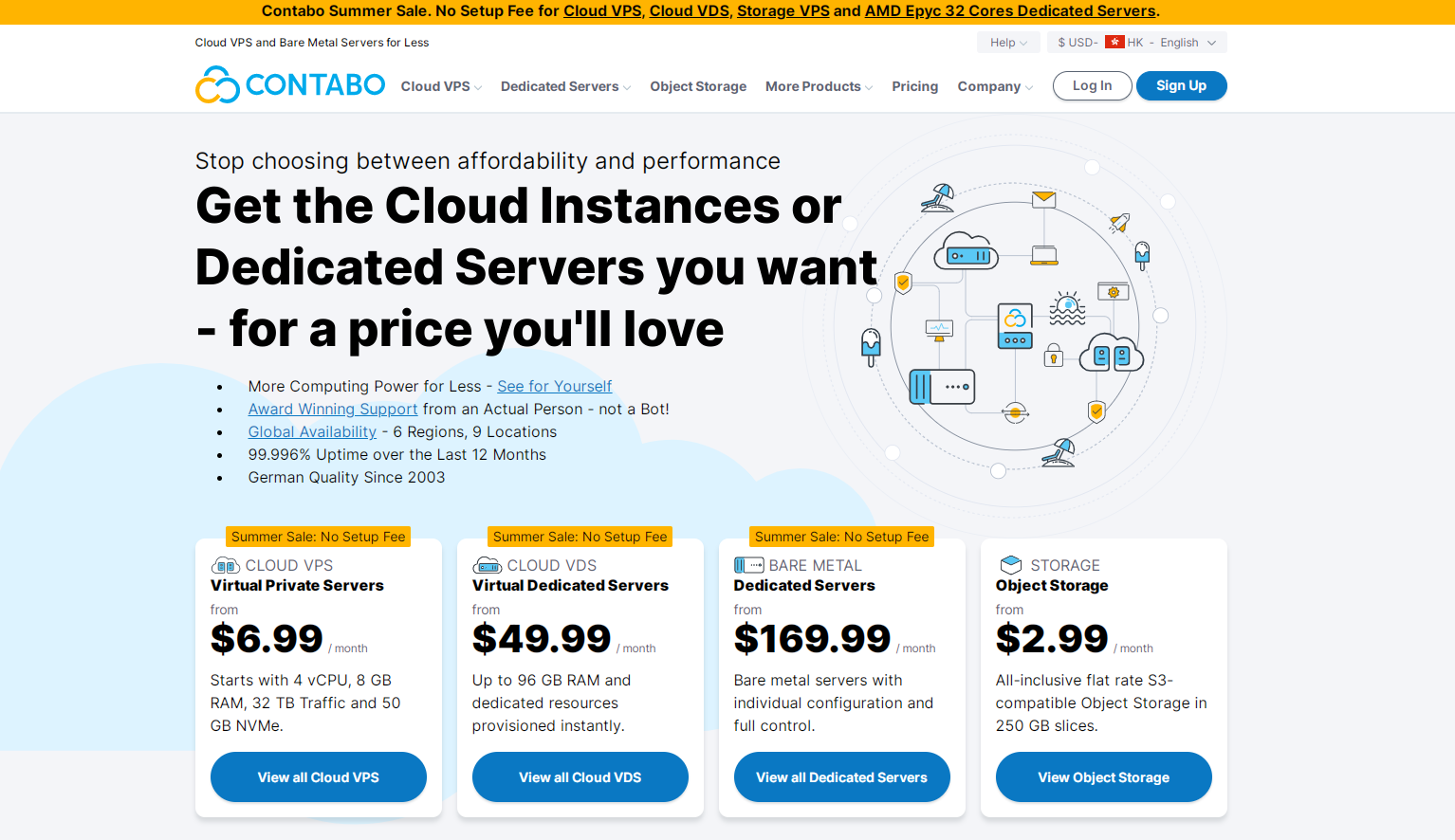Open the See for Yourself link

(x=555, y=386)
